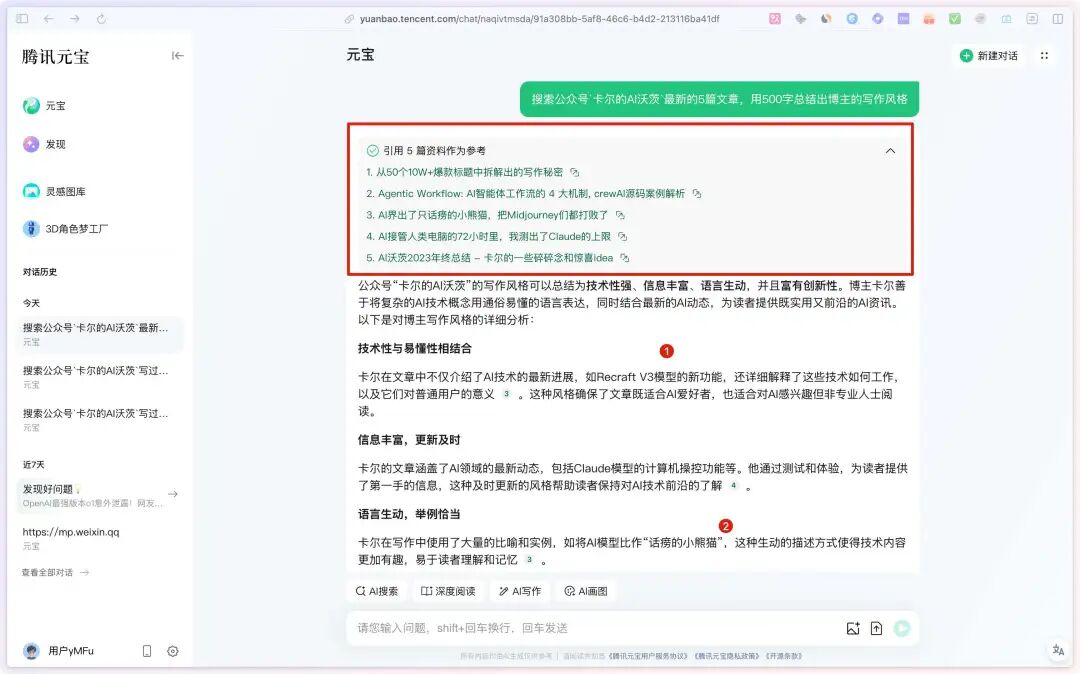Viewport: 1080px width, 674px height.
Task: Click citation badge 3 after 理解和记忆
Action: coord(529,560)
